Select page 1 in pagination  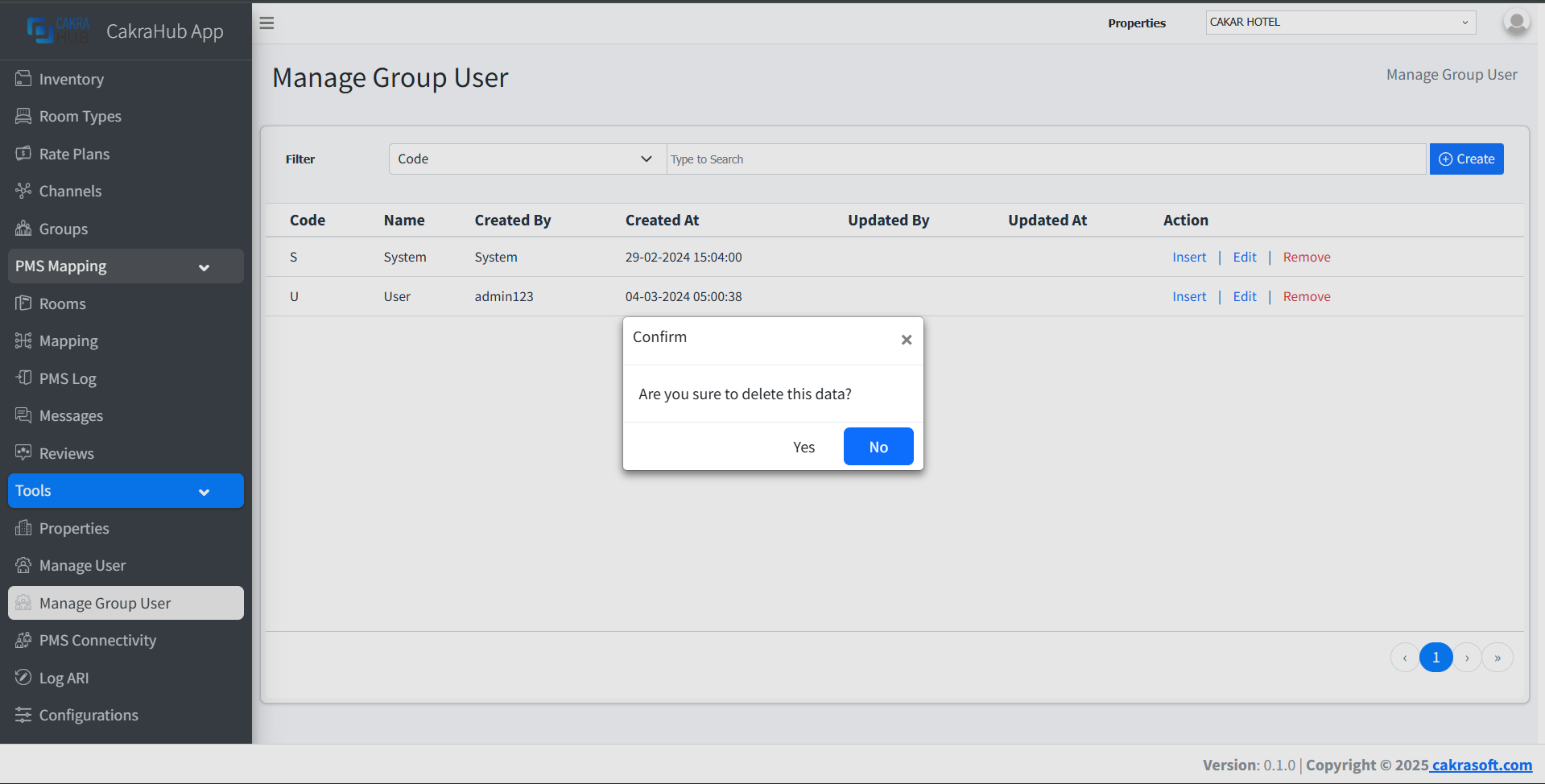coord(1436,657)
